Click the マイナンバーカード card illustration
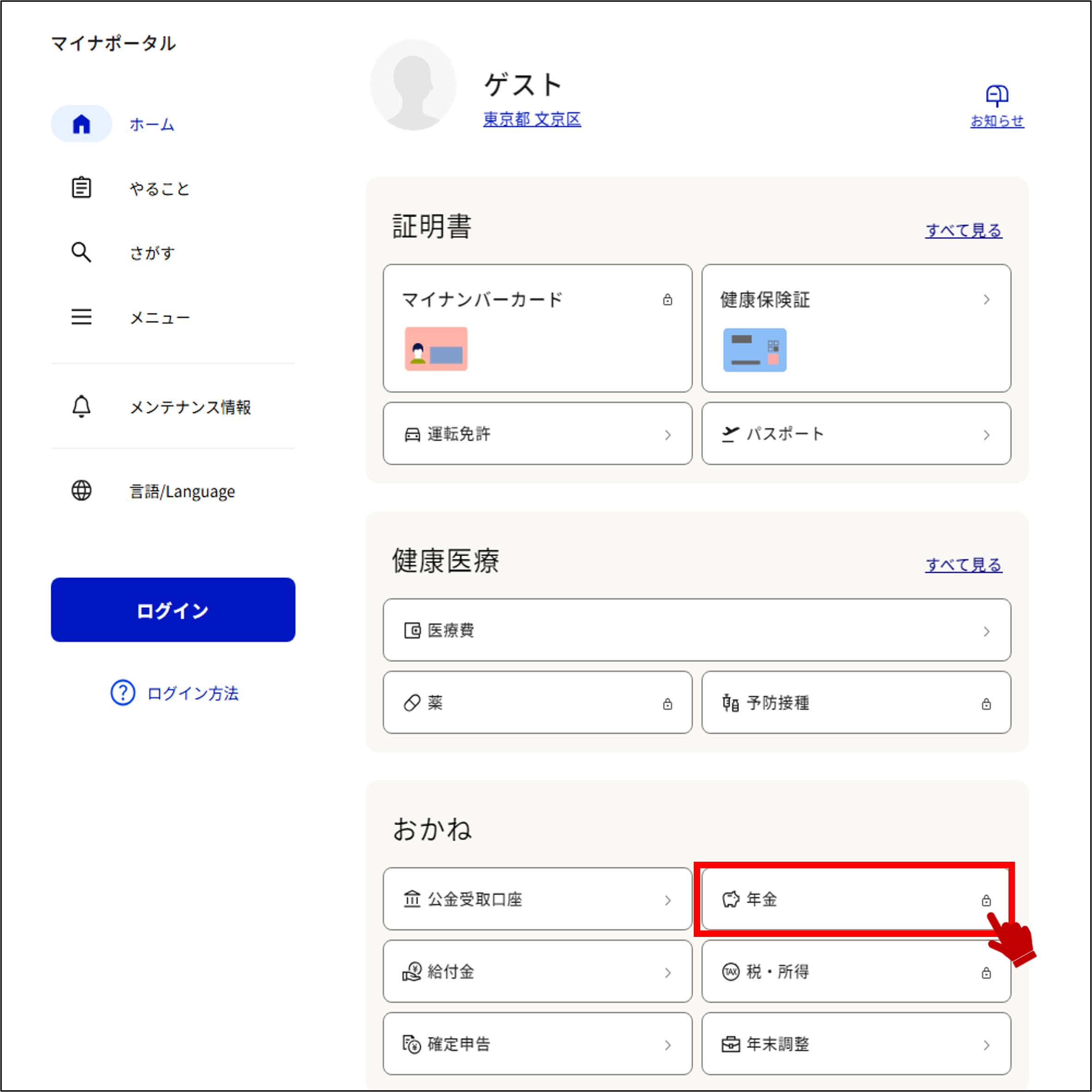This screenshot has height=1092, width=1092. pyautogui.click(x=436, y=349)
